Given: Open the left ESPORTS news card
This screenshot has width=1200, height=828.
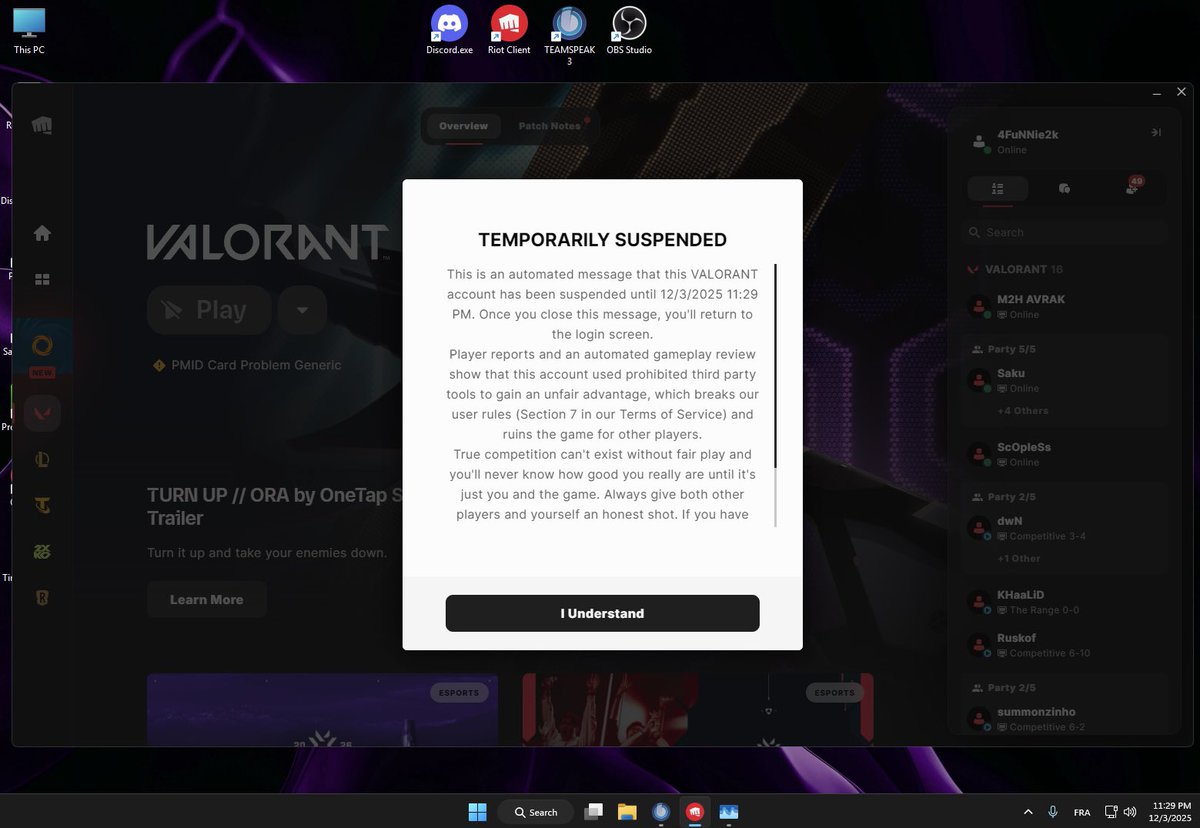Looking at the screenshot, I should point(322,709).
